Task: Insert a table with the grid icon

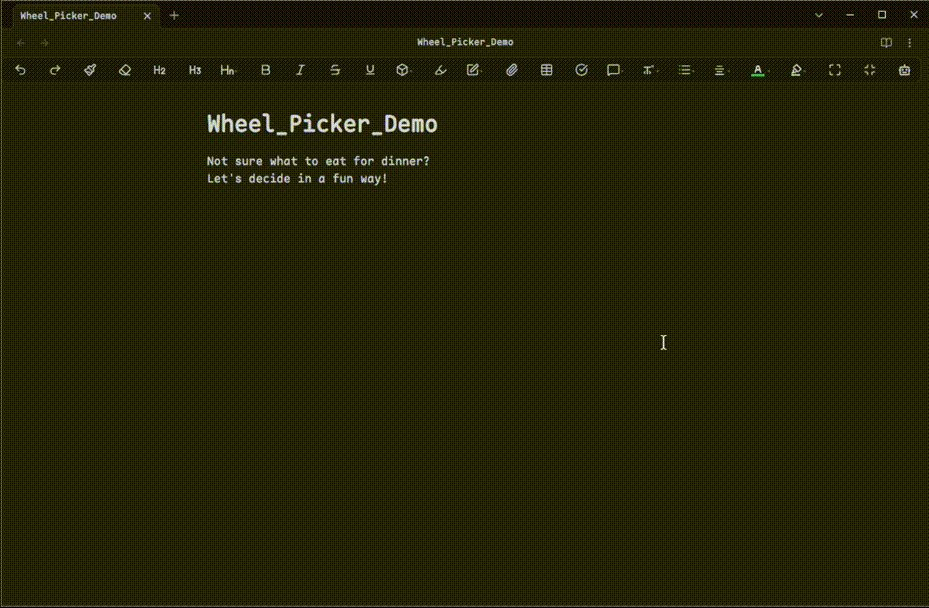Action: 546,70
